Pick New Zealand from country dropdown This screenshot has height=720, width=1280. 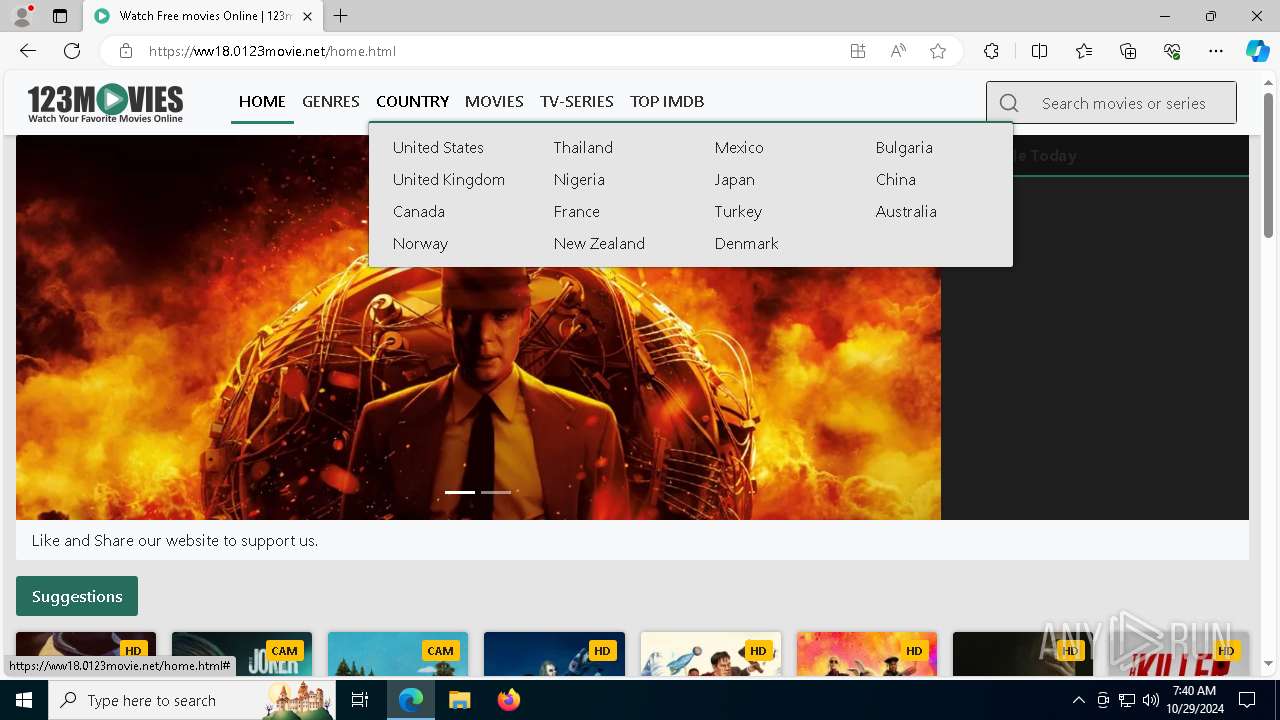tap(599, 243)
